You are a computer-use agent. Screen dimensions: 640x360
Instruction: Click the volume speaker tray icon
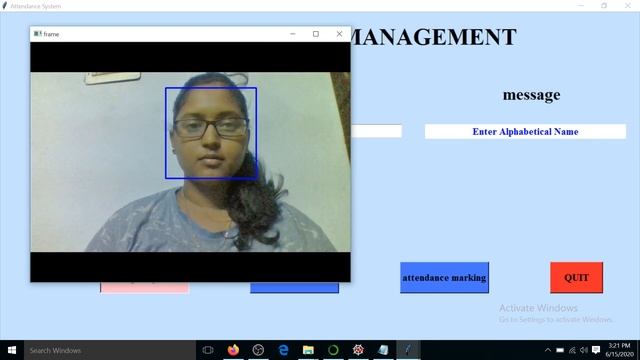coord(584,350)
